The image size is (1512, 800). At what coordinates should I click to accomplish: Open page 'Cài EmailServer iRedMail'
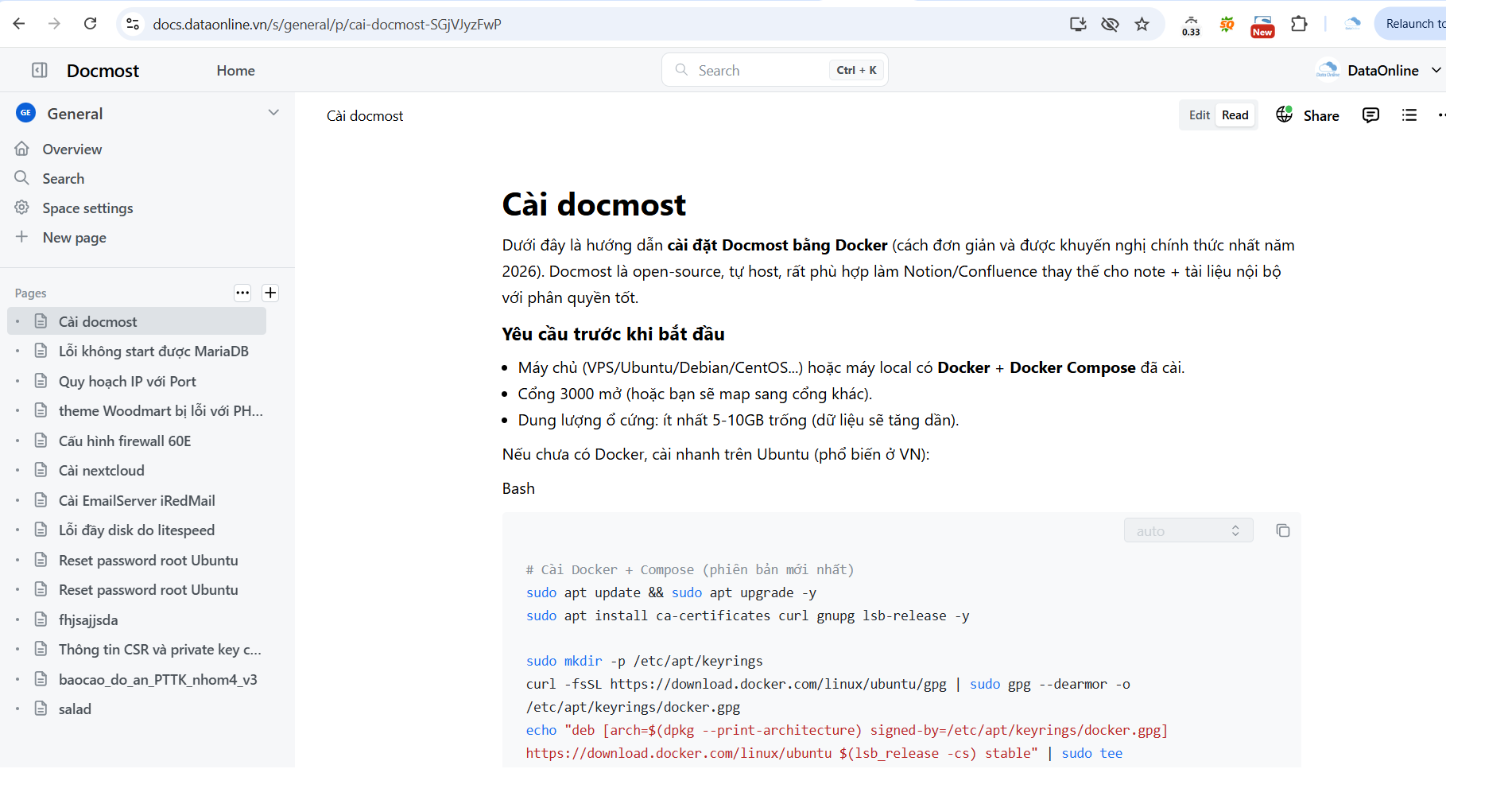[137, 500]
